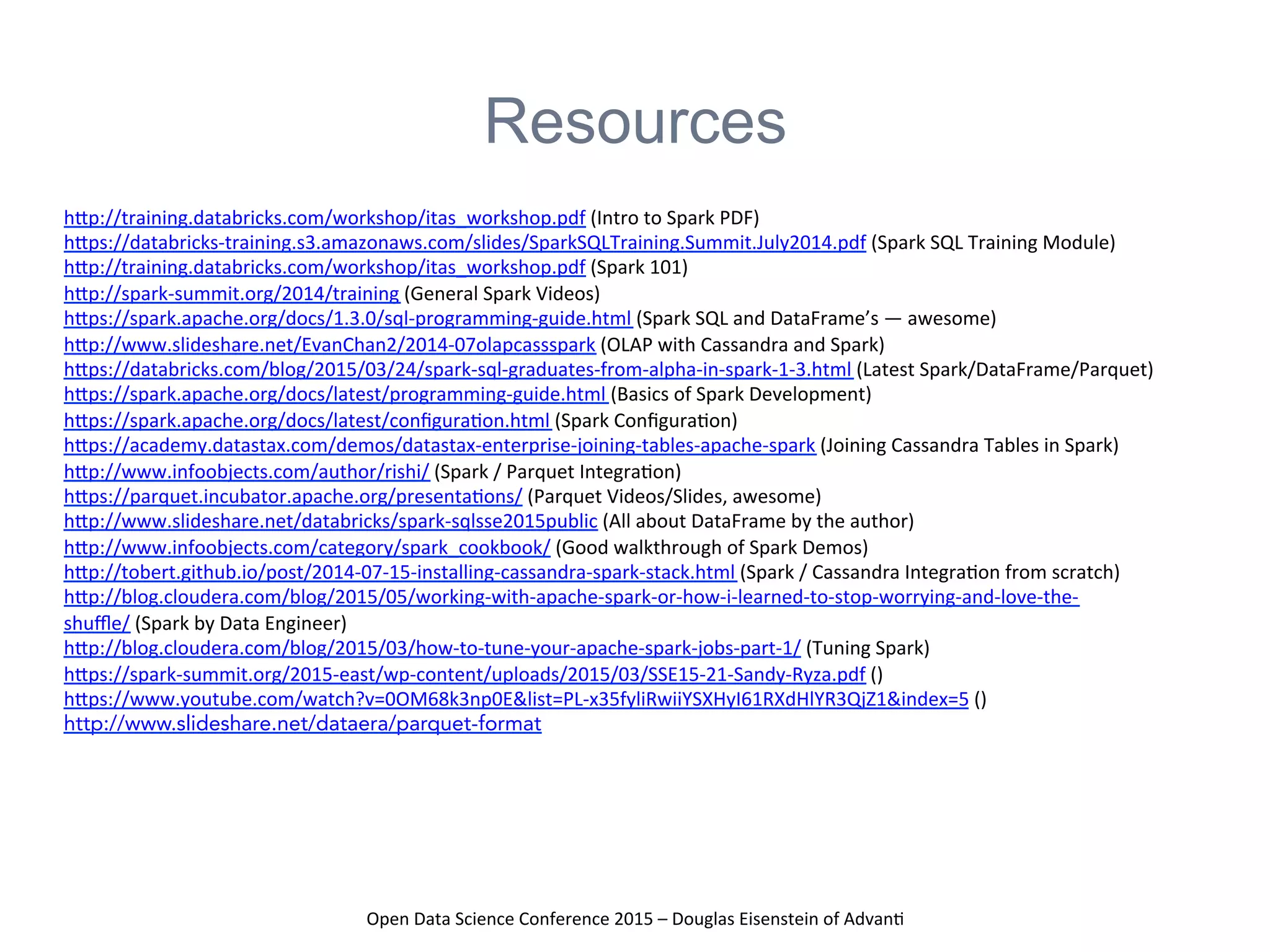Open the 1.3.0 sql-programming-guide.html link
Image resolution: width=1270 pixels, height=952 pixels.
tap(348, 319)
